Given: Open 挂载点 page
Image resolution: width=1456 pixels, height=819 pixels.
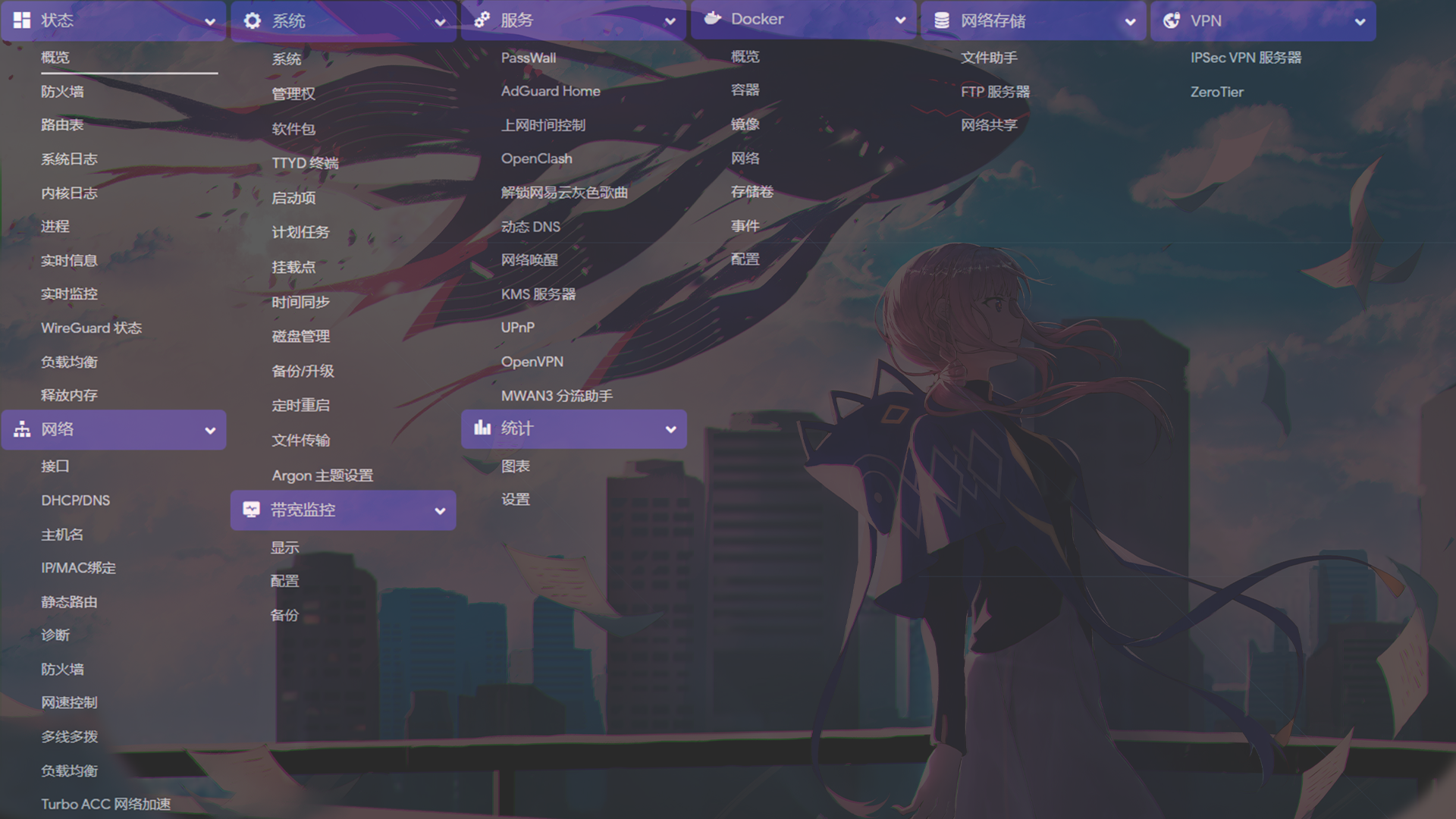Looking at the screenshot, I should [x=293, y=267].
